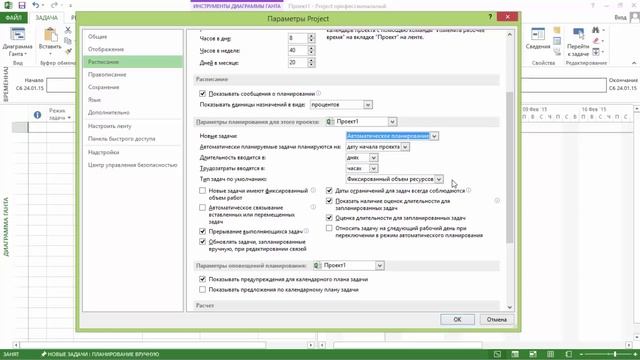
Task: Click the team planner view icon in status bar
Action: click(x=533, y=354)
